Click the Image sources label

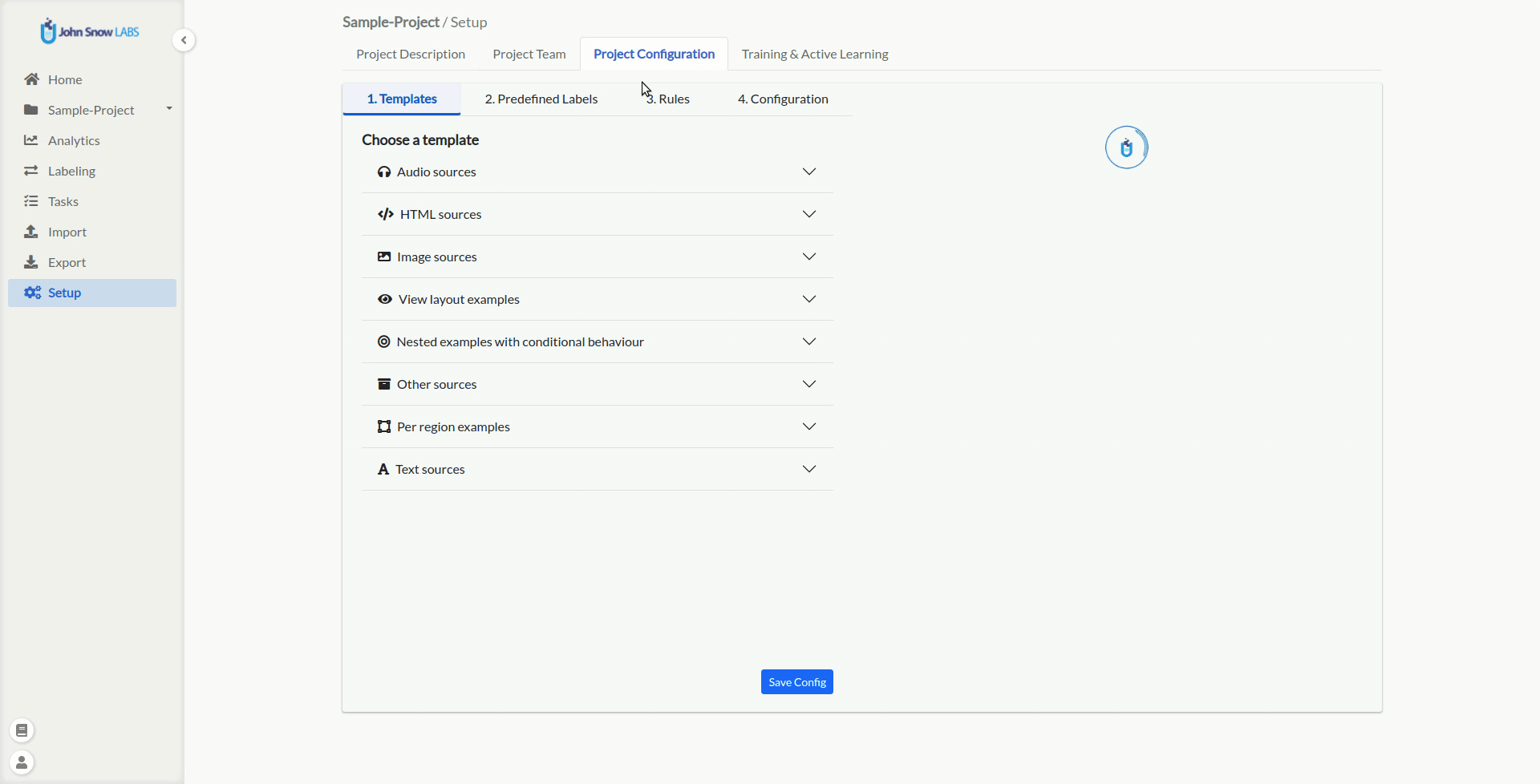[437, 257]
